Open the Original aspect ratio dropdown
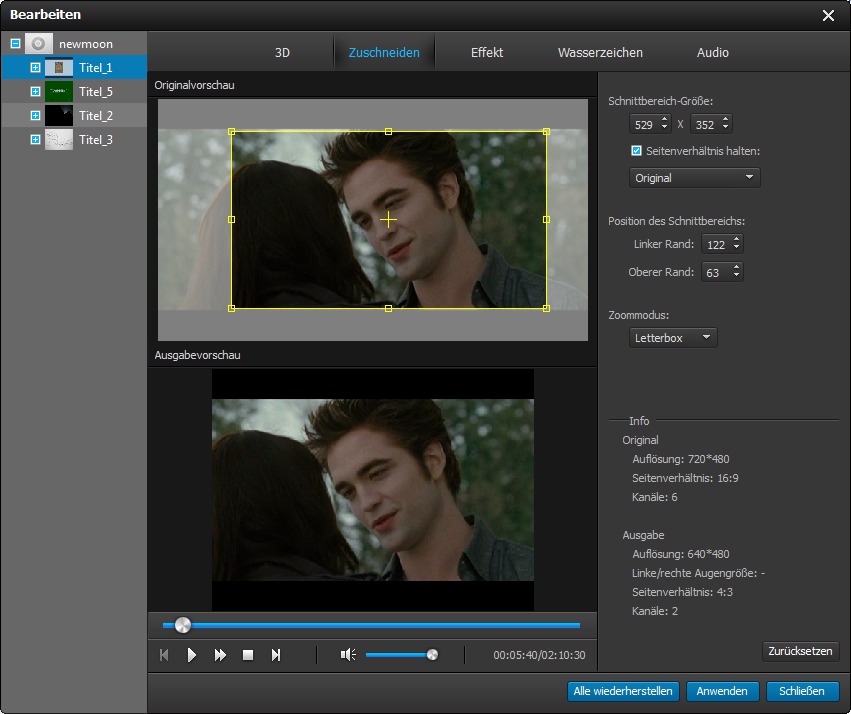 pyautogui.click(x=695, y=177)
